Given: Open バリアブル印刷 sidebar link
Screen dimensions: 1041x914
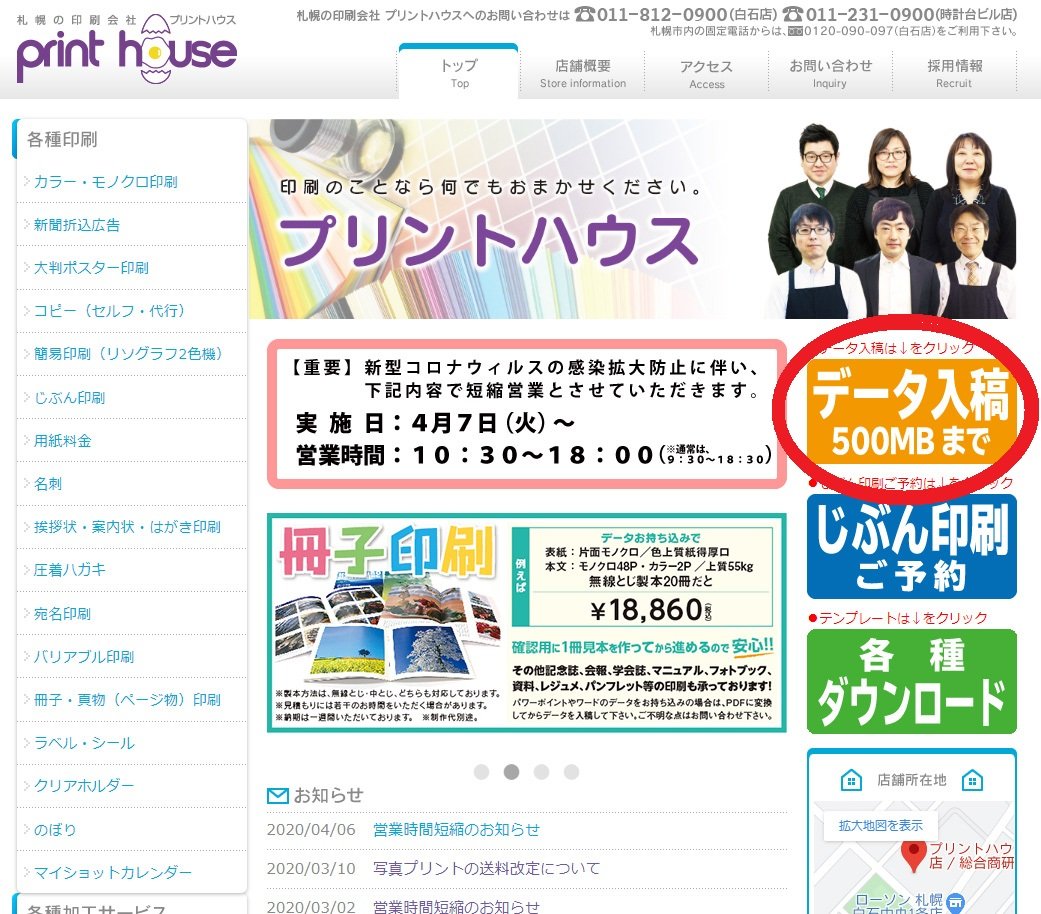Looking at the screenshot, I should click(84, 656).
